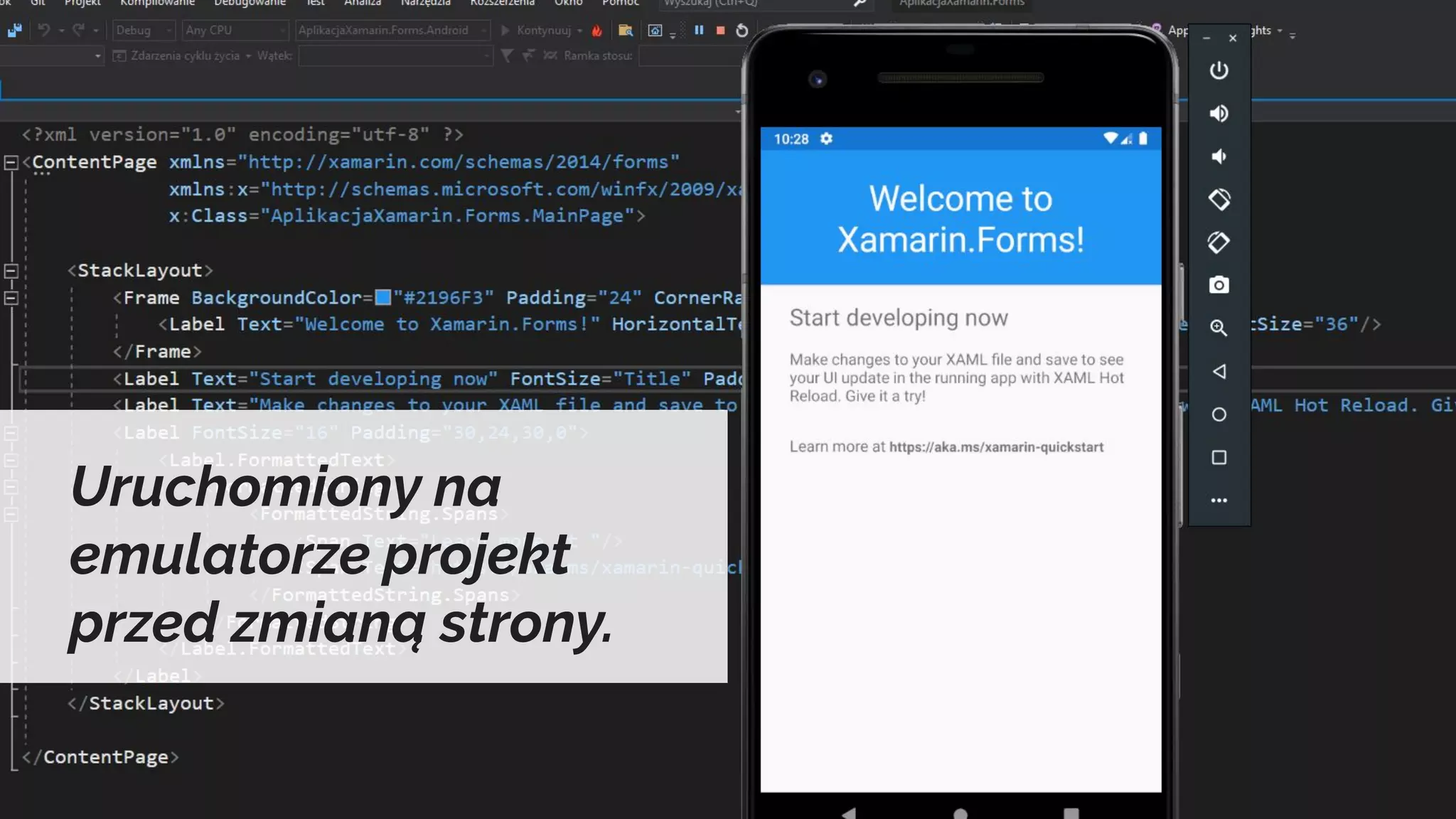
Task: Click emulator volume down icon
Action: (x=1219, y=156)
